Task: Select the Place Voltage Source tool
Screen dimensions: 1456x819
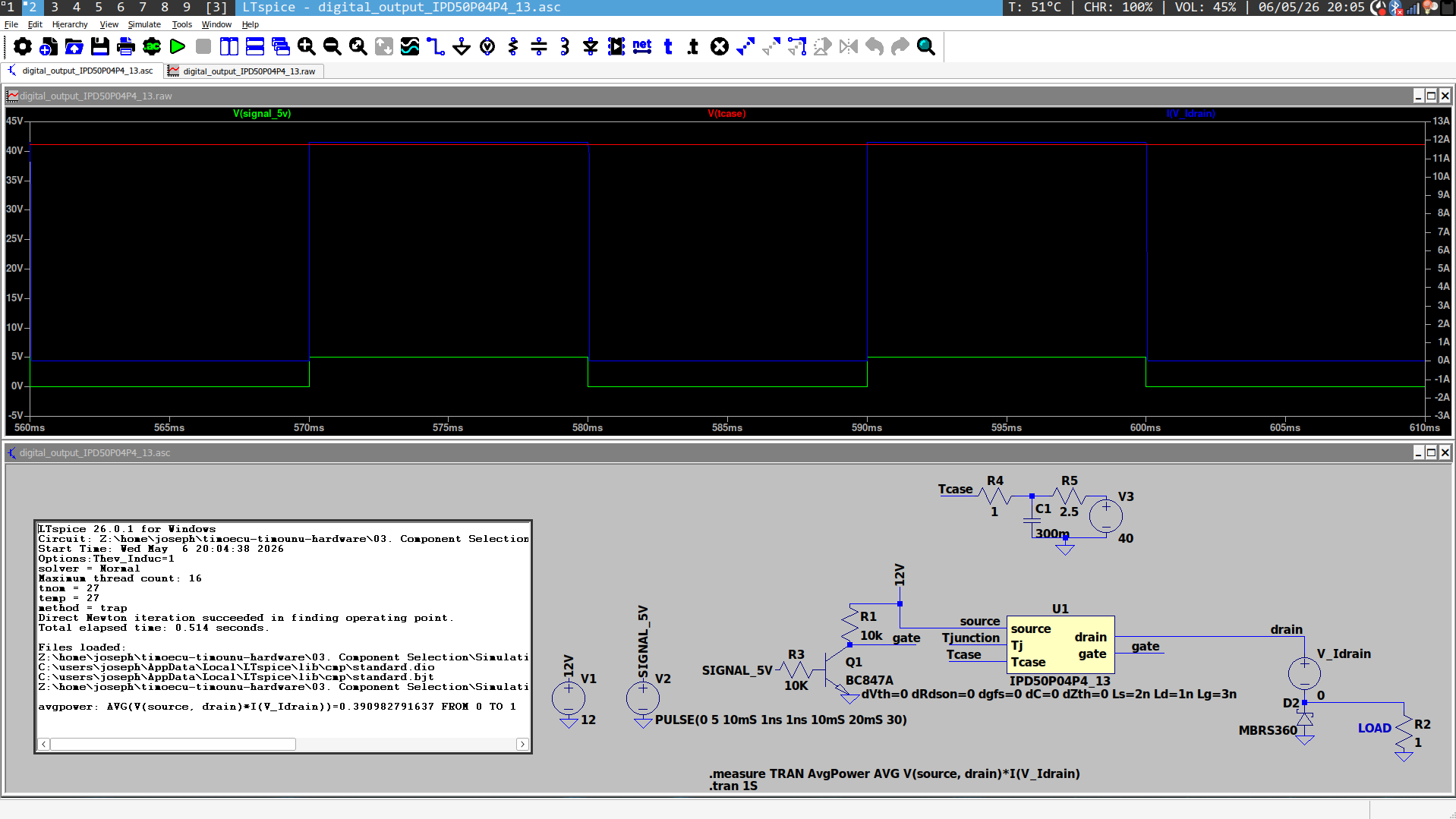Action: [487, 47]
